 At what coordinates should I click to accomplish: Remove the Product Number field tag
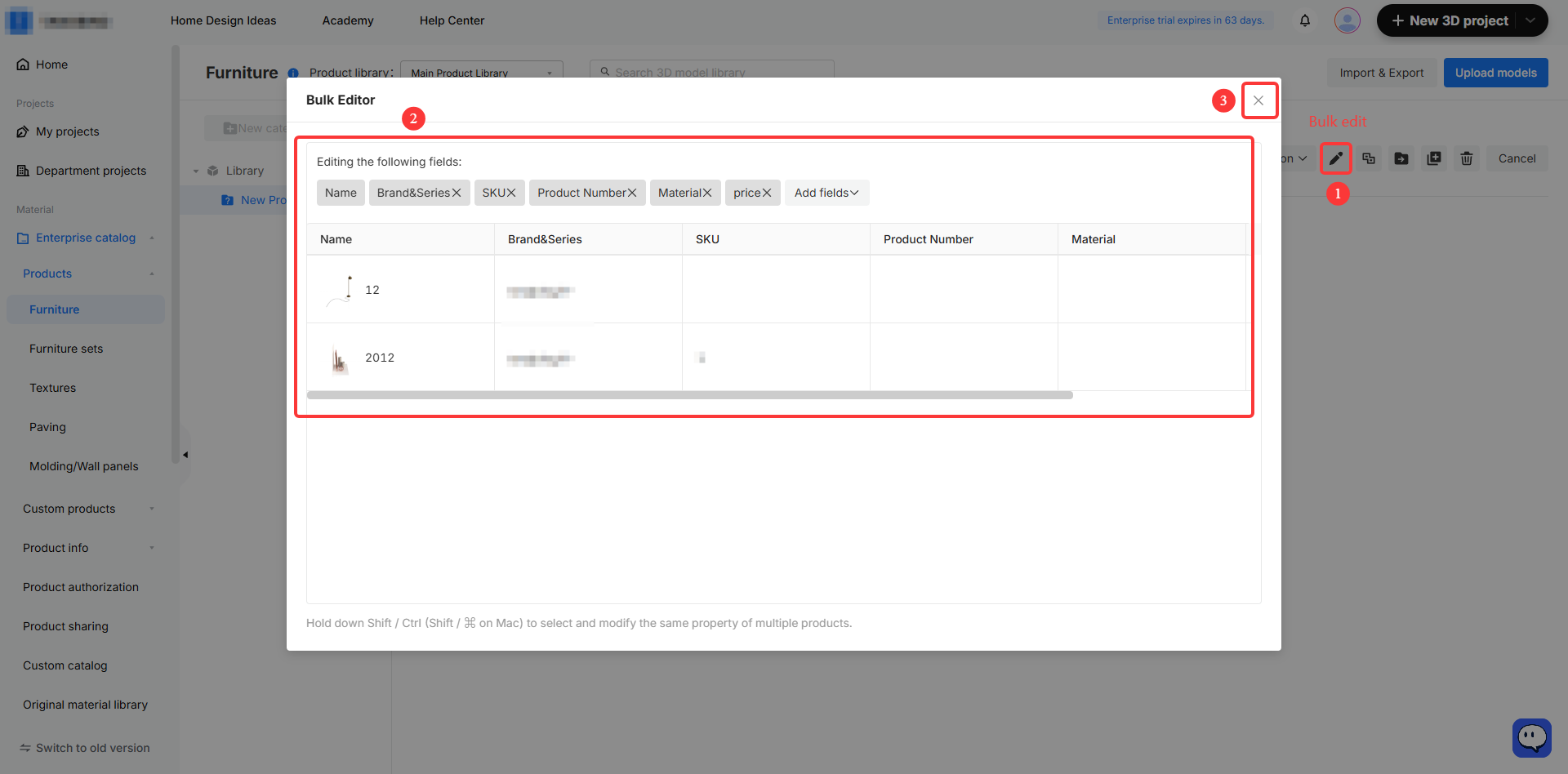[x=632, y=193]
